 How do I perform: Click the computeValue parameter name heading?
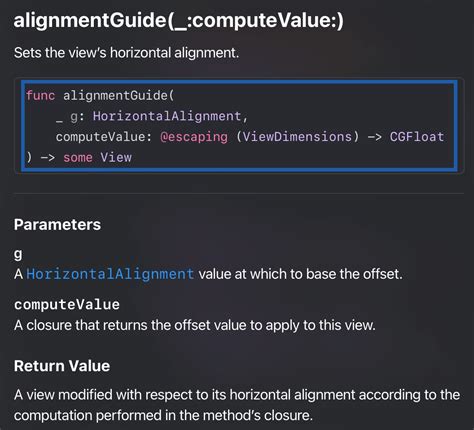67,305
